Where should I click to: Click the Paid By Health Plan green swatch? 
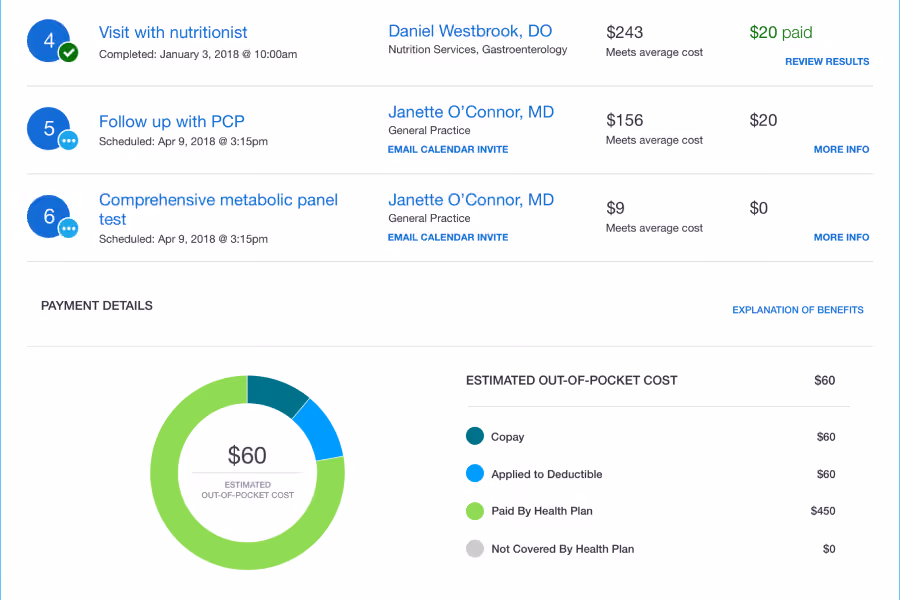(x=475, y=511)
